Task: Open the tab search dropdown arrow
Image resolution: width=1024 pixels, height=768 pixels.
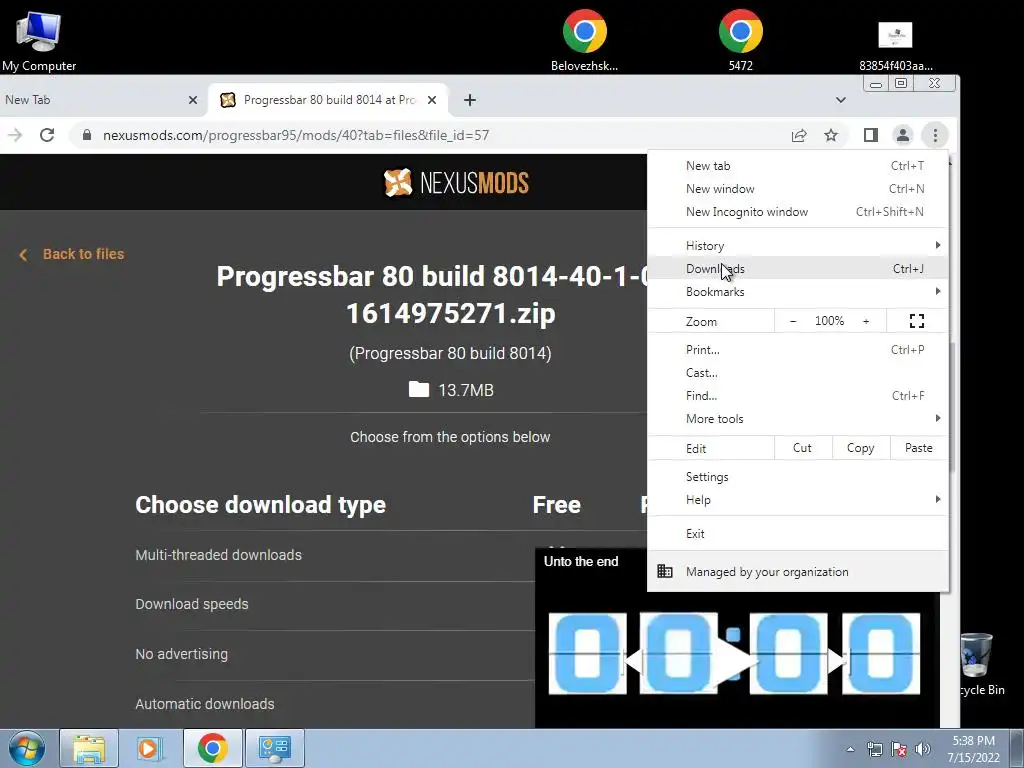Action: tap(840, 100)
